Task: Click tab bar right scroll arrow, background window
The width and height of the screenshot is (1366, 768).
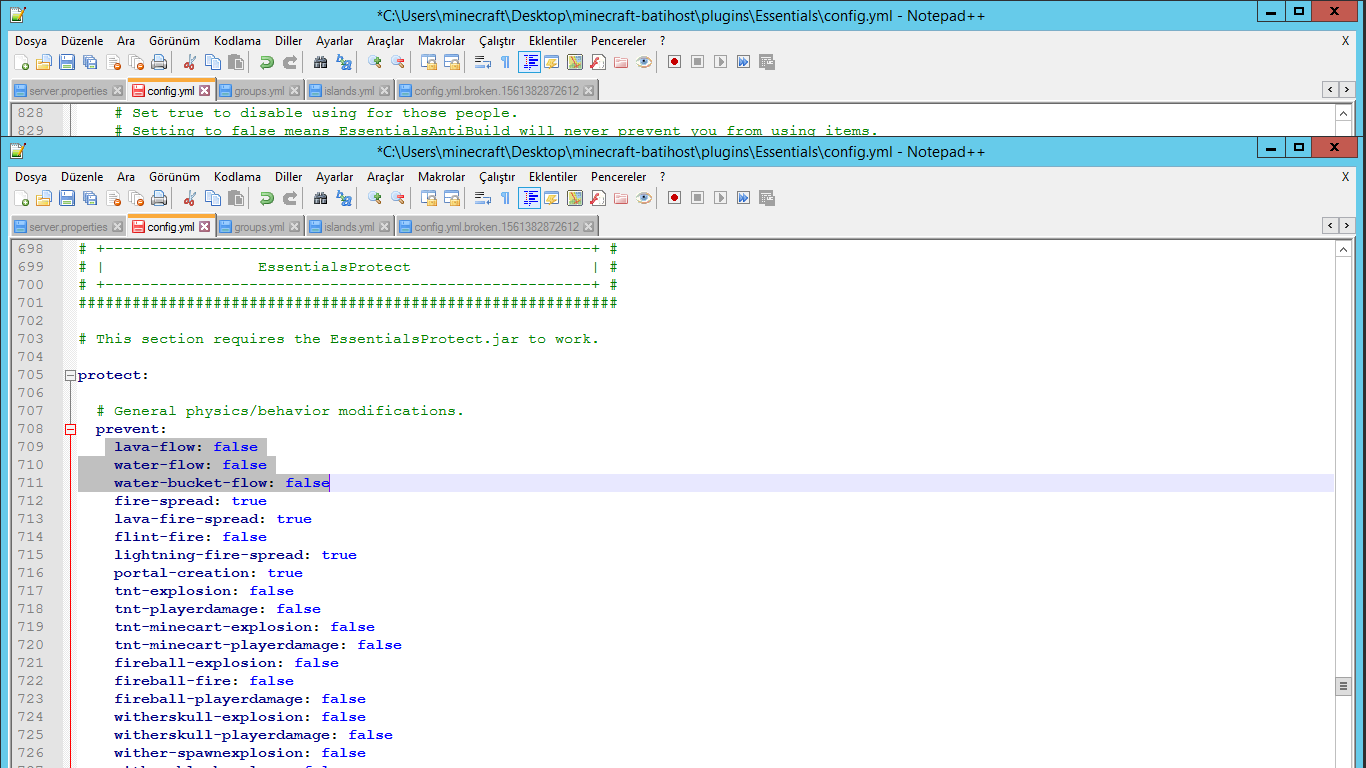Action: 1346,89
